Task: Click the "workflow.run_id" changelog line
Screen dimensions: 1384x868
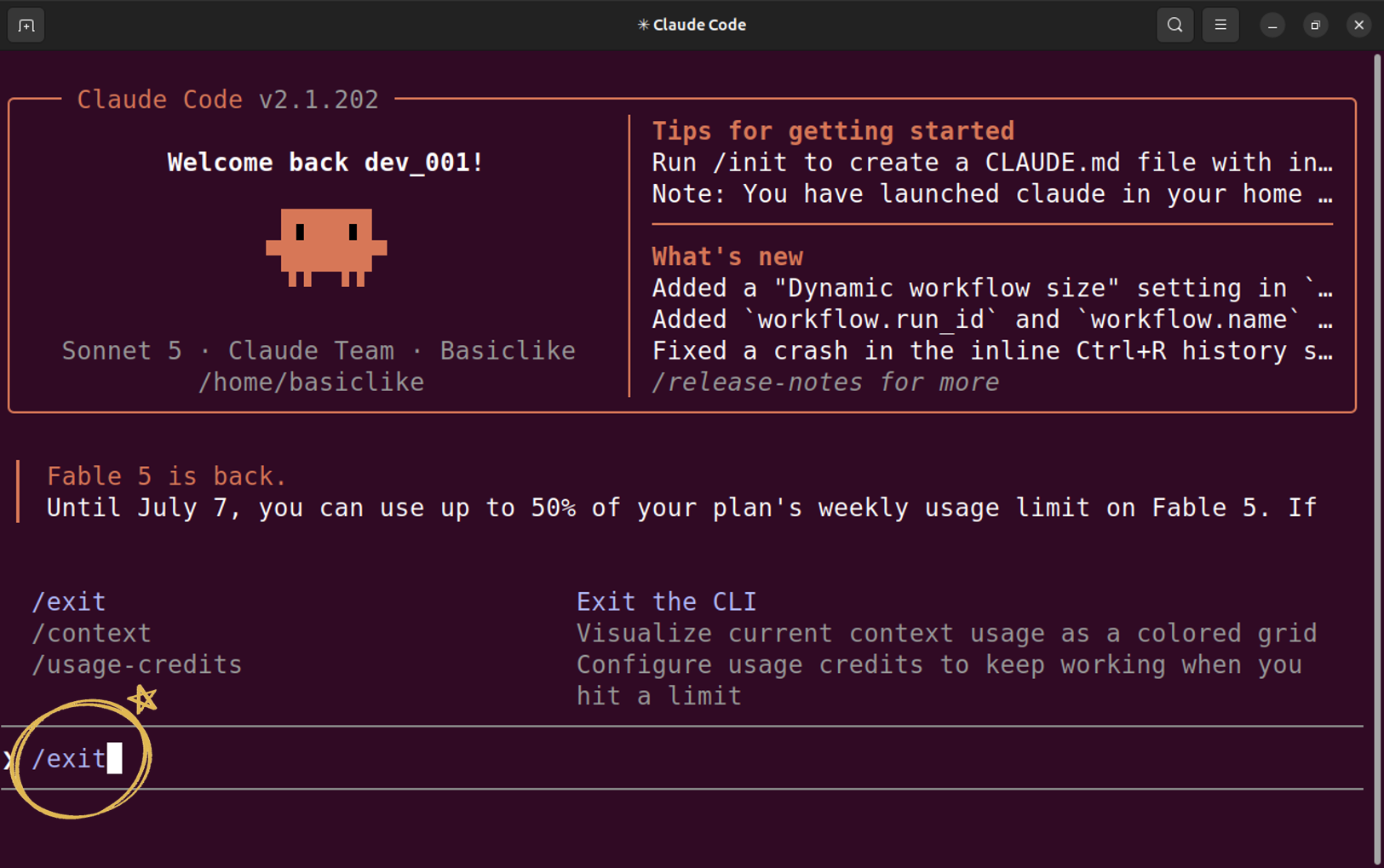Action: click(992, 319)
